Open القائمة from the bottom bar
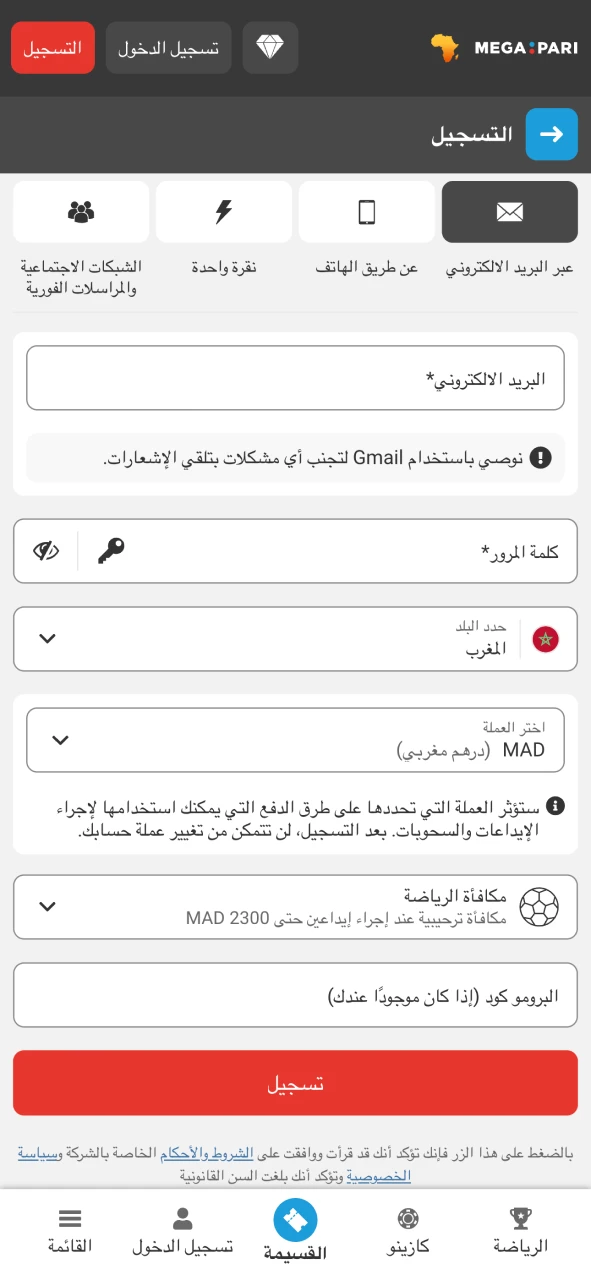This screenshot has height=1280, width=591. (x=69, y=1230)
